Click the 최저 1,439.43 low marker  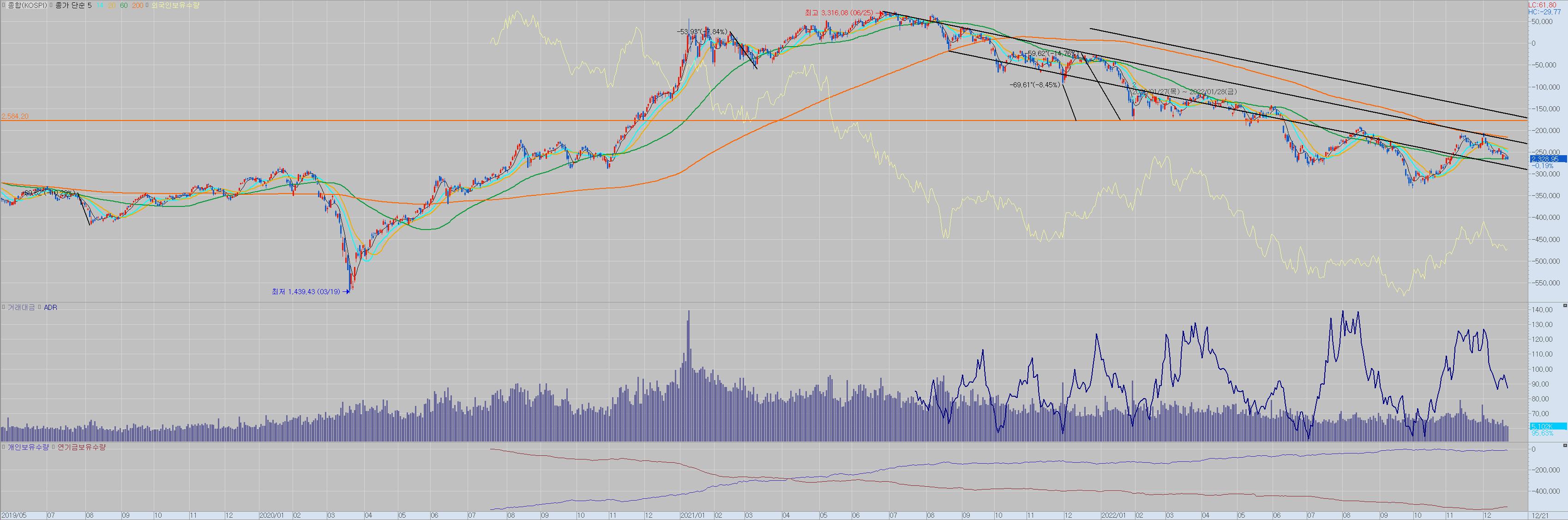pyautogui.click(x=306, y=292)
